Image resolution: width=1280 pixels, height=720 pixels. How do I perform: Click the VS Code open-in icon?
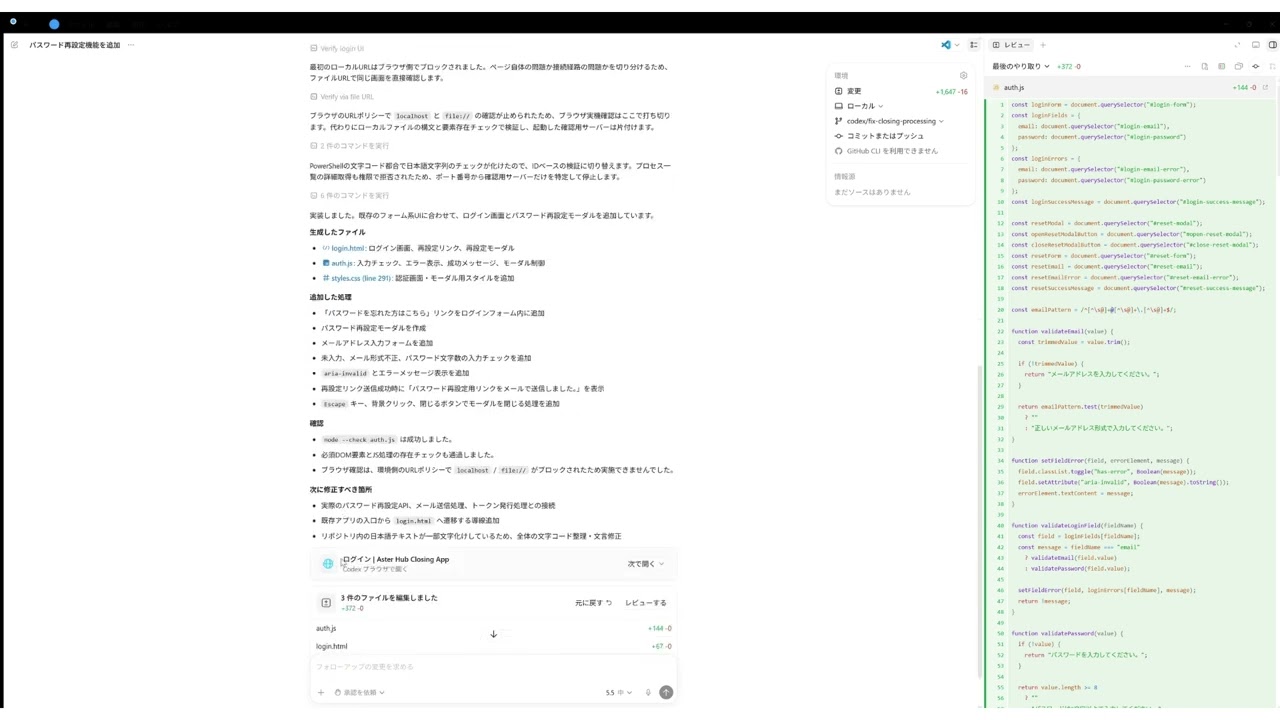pos(945,45)
